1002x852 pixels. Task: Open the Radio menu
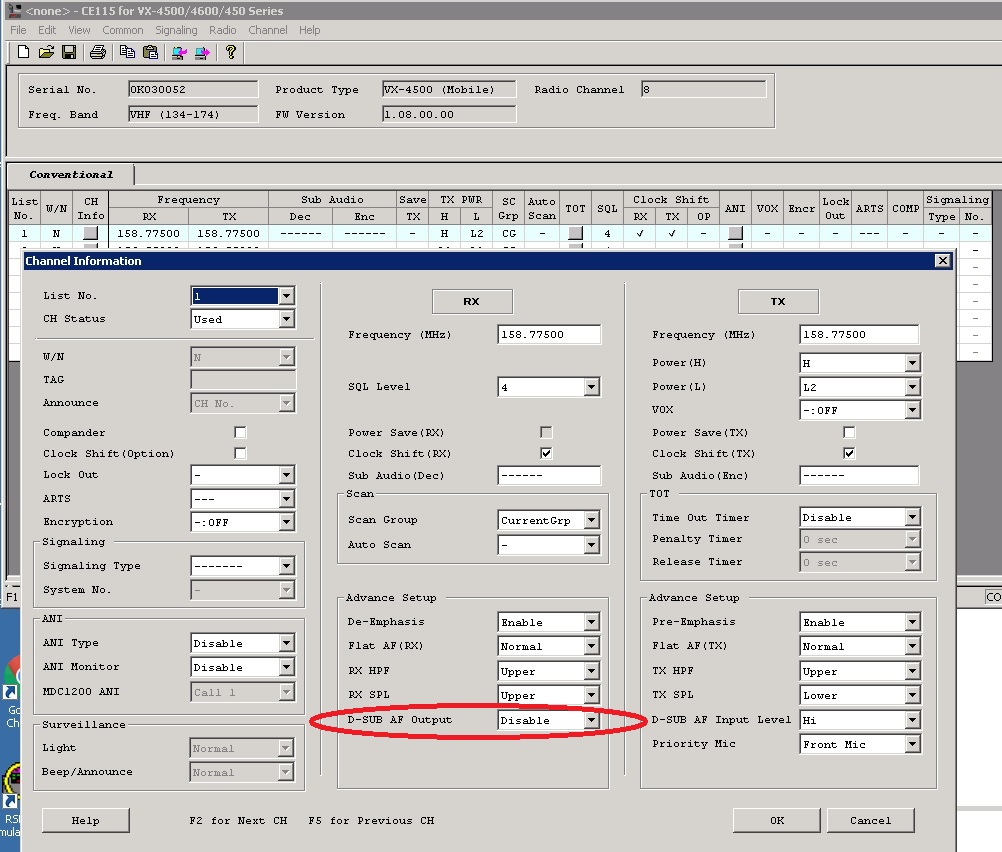click(222, 30)
